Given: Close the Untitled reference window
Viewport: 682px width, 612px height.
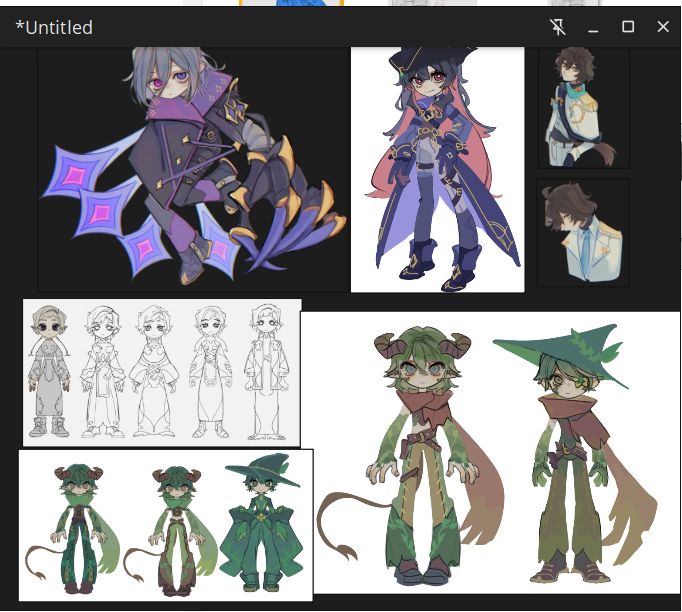Looking at the screenshot, I should [x=663, y=27].
